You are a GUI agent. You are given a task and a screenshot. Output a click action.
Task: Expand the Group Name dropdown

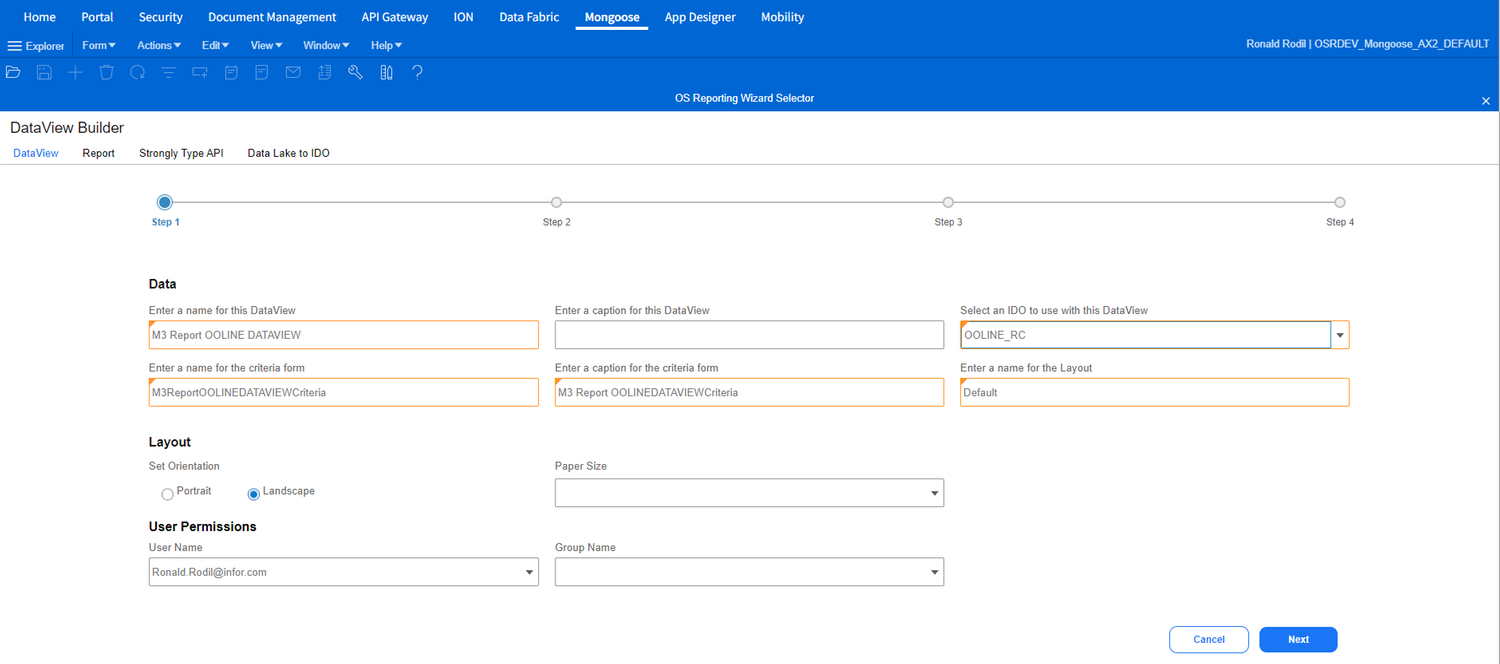930,571
